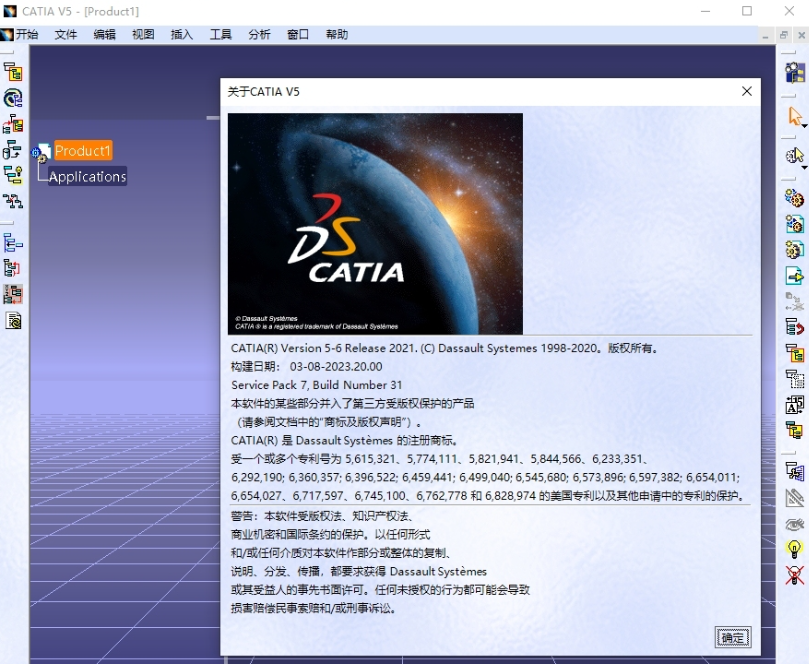Insert a new Part via large gear sheet icon
The width and height of the screenshot is (809, 664).
point(795,250)
